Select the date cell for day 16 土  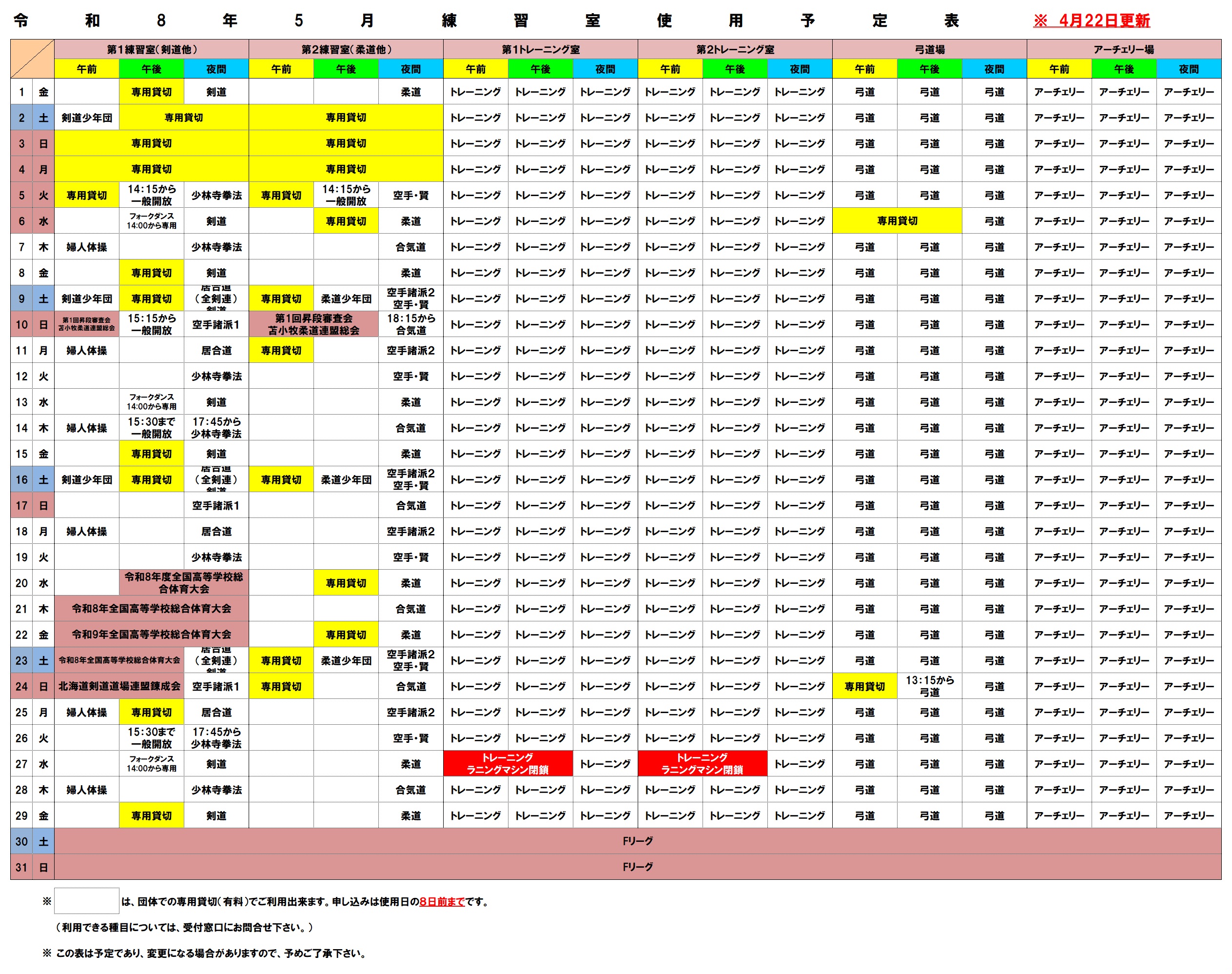pyautogui.click(x=21, y=479)
